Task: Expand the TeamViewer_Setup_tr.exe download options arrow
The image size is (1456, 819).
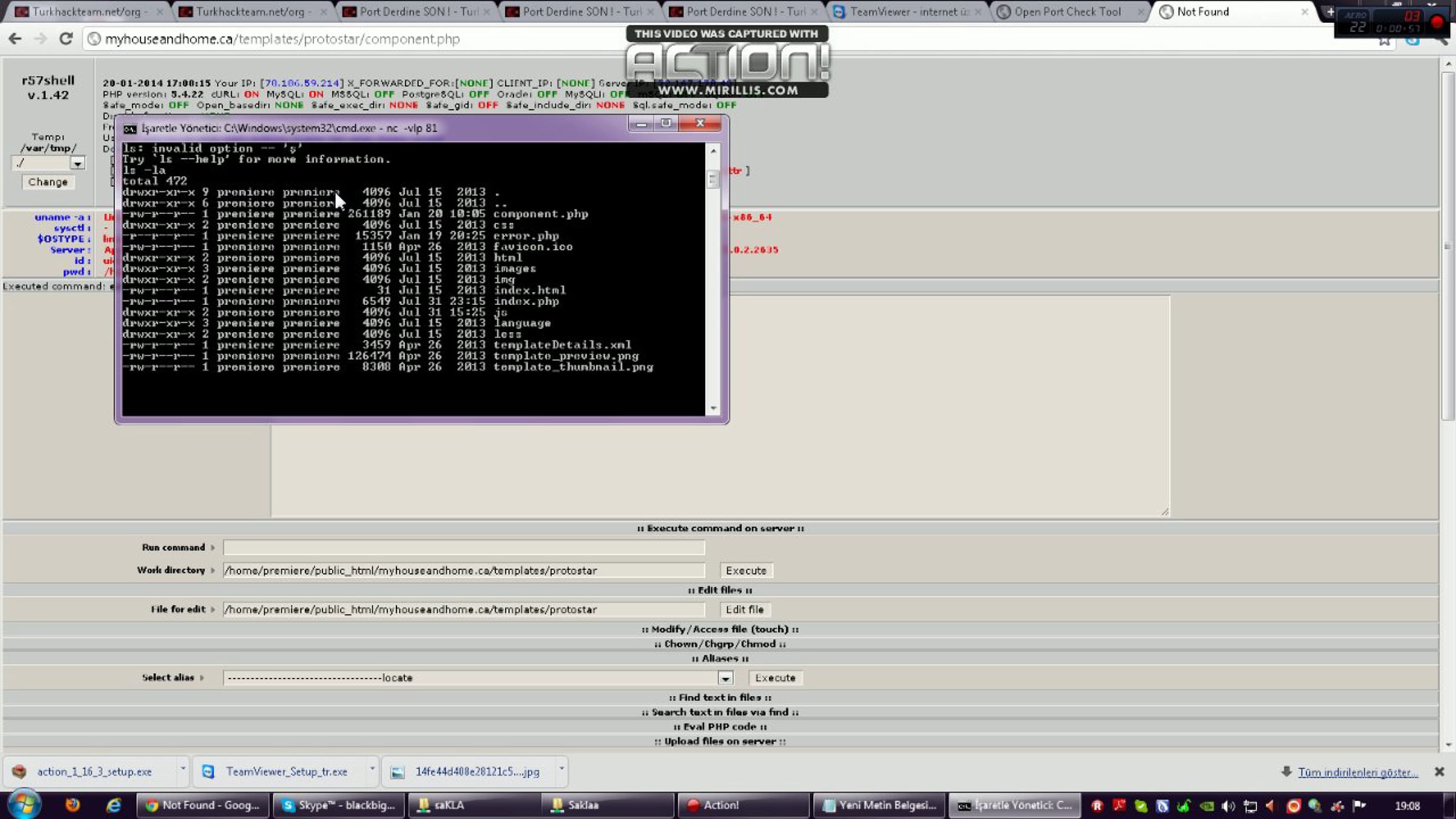Action: coord(372,769)
